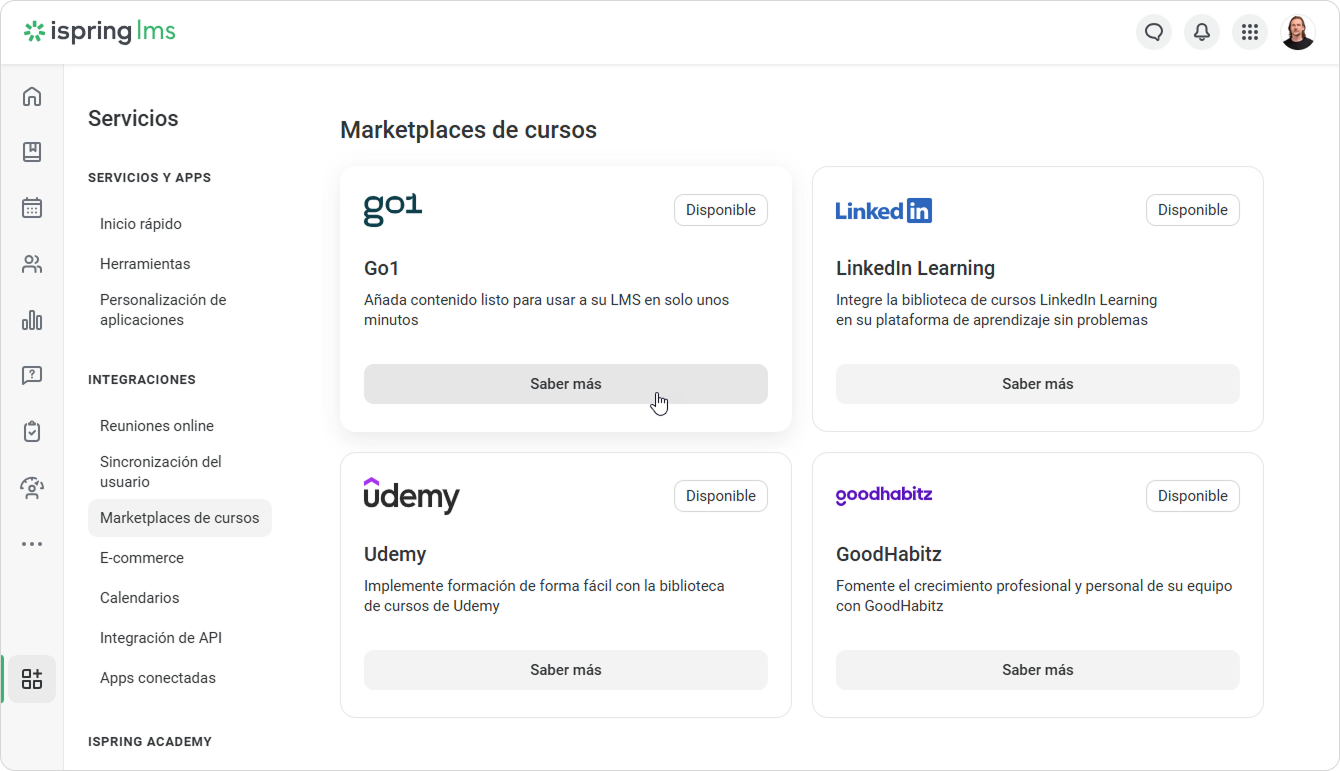The image size is (1340, 771).
Task: Click Saber más under Udemy
Action: point(566,670)
